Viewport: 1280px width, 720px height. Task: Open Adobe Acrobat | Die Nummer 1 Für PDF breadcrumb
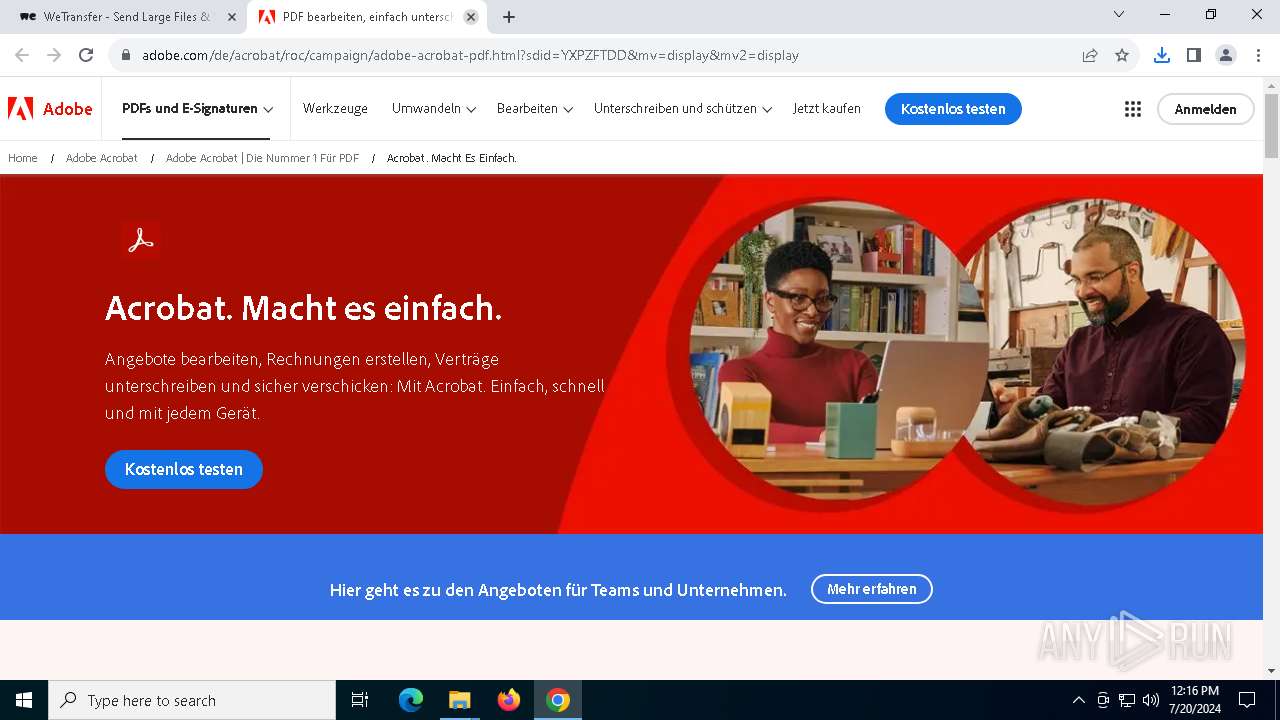tap(262, 158)
